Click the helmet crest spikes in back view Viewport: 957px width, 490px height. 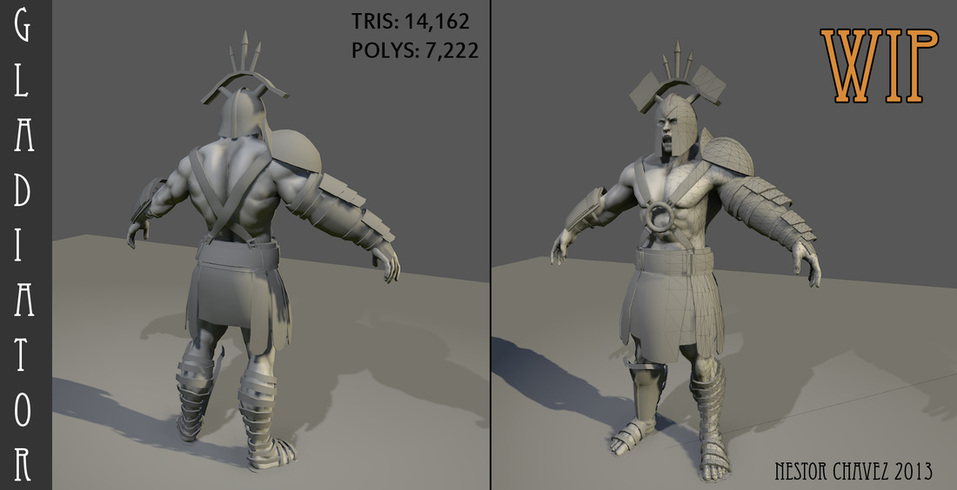pyautogui.click(x=243, y=55)
